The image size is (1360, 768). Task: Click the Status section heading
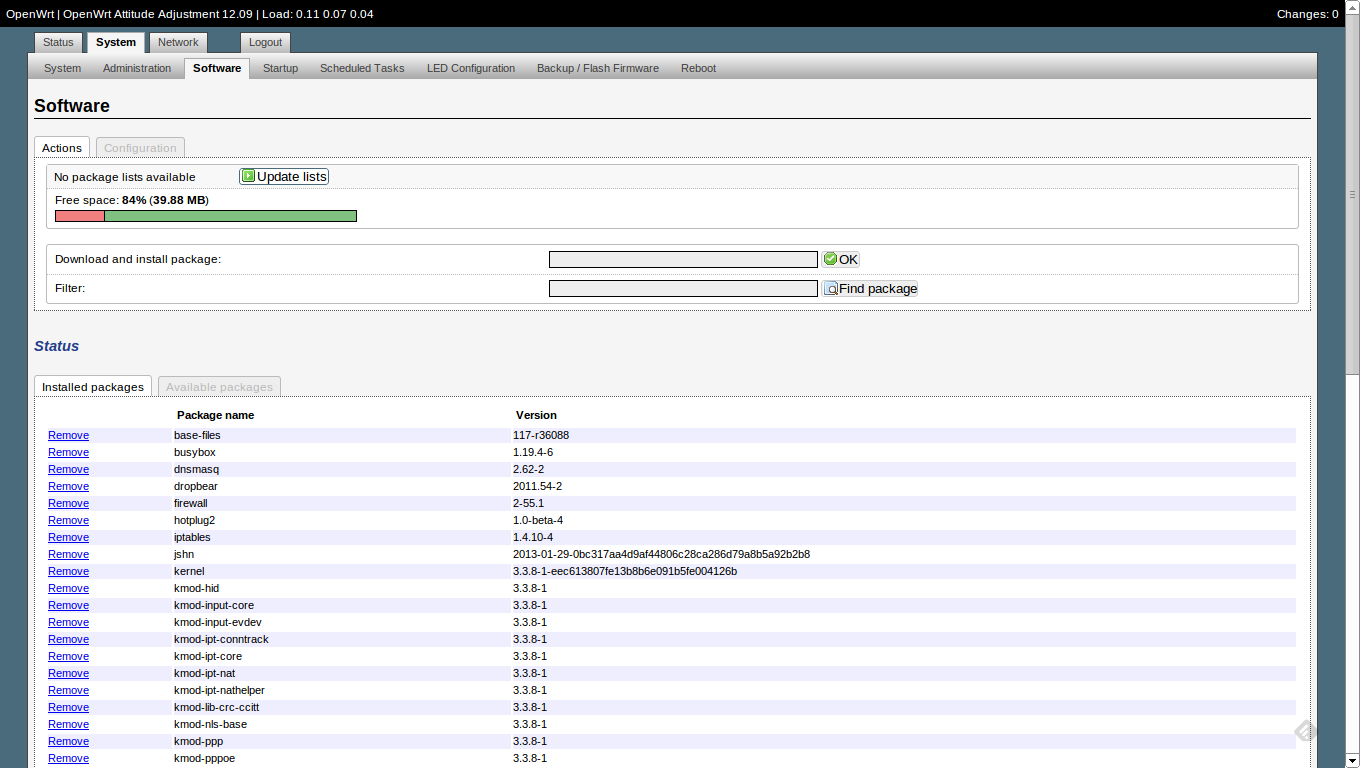[x=56, y=346]
